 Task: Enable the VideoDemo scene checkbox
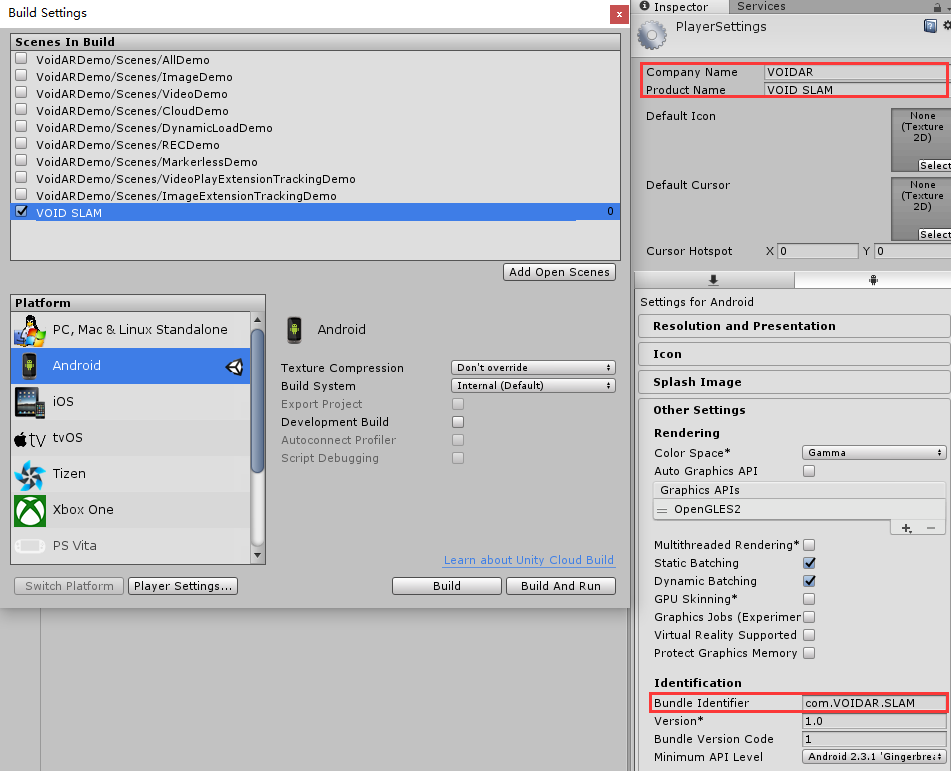pyautogui.click(x=21, y=93)
